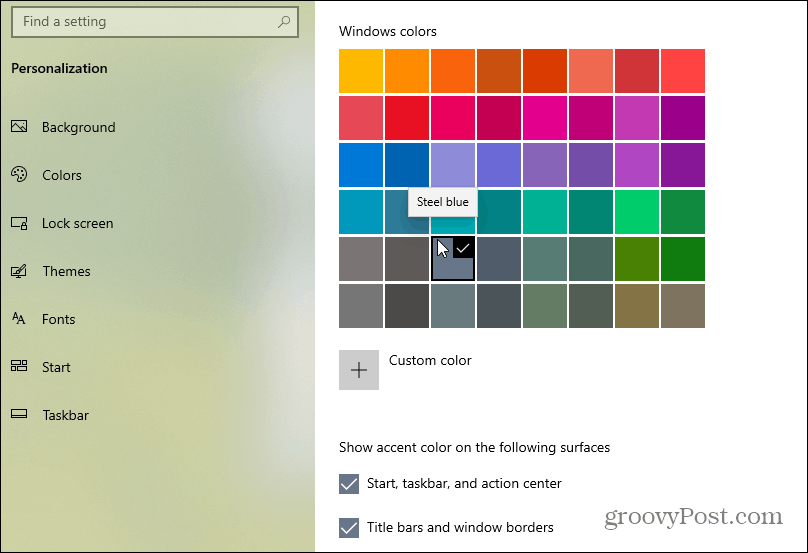Viewport: 808px width, 553px height.
Task: Go to Lock screen settings
Action: [x=77, y=223]
